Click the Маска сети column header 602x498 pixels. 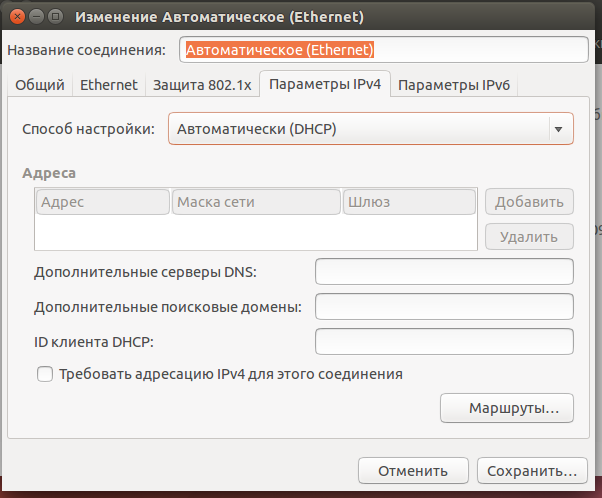coord(256,202)
